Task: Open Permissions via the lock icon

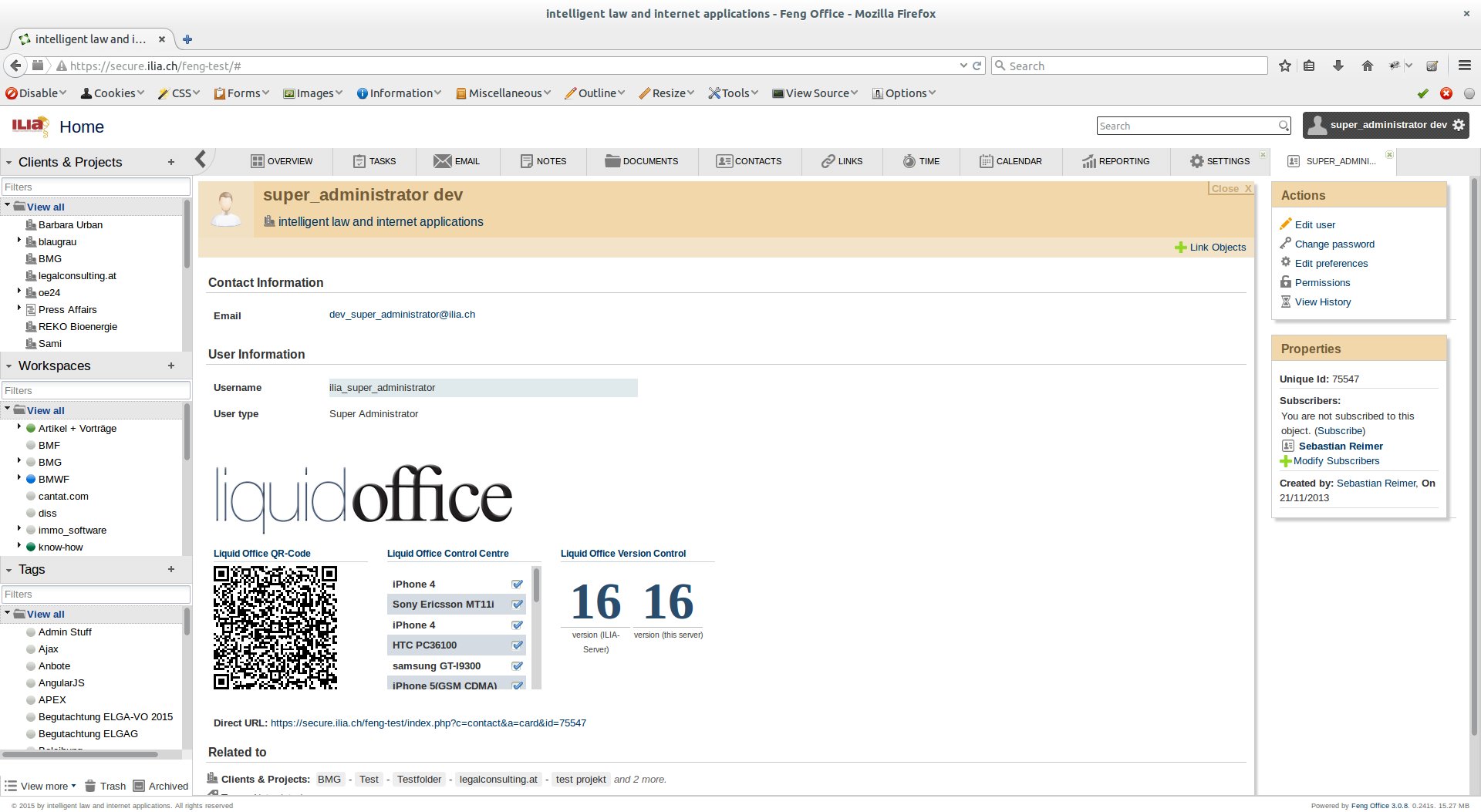Action: [1286, 282]
